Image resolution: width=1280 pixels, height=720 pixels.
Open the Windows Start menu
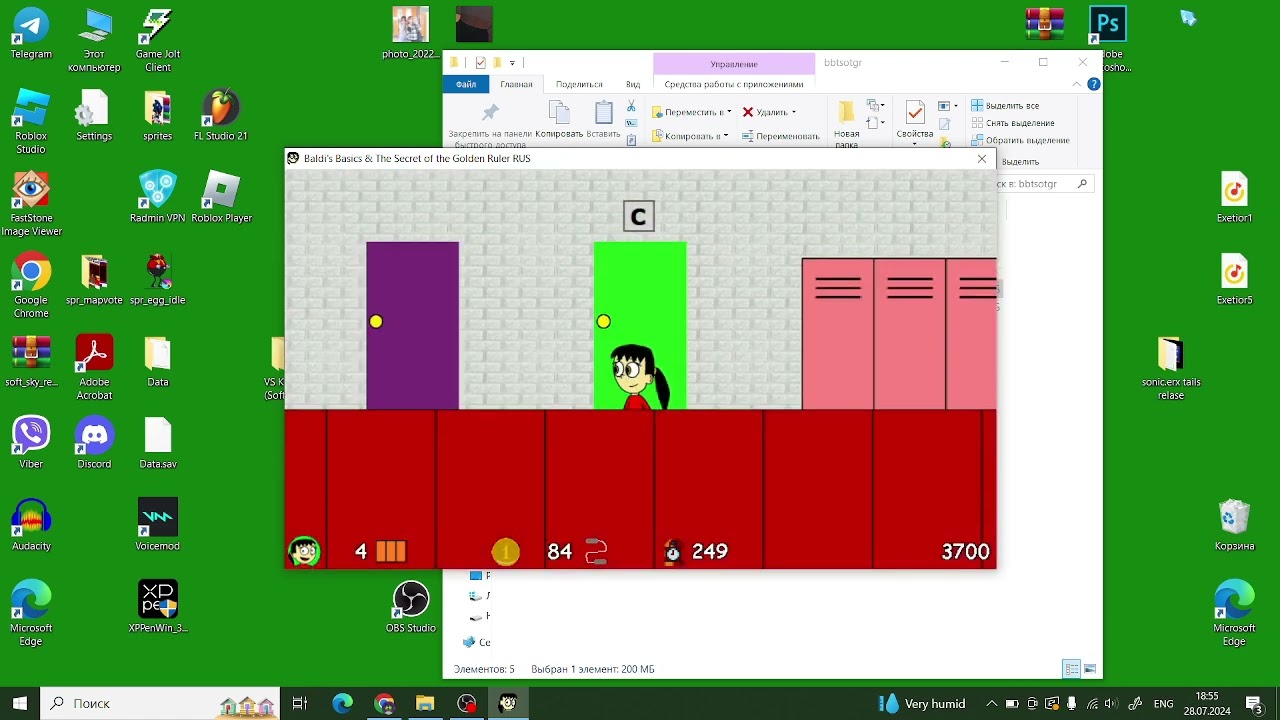tap(20, 703)
